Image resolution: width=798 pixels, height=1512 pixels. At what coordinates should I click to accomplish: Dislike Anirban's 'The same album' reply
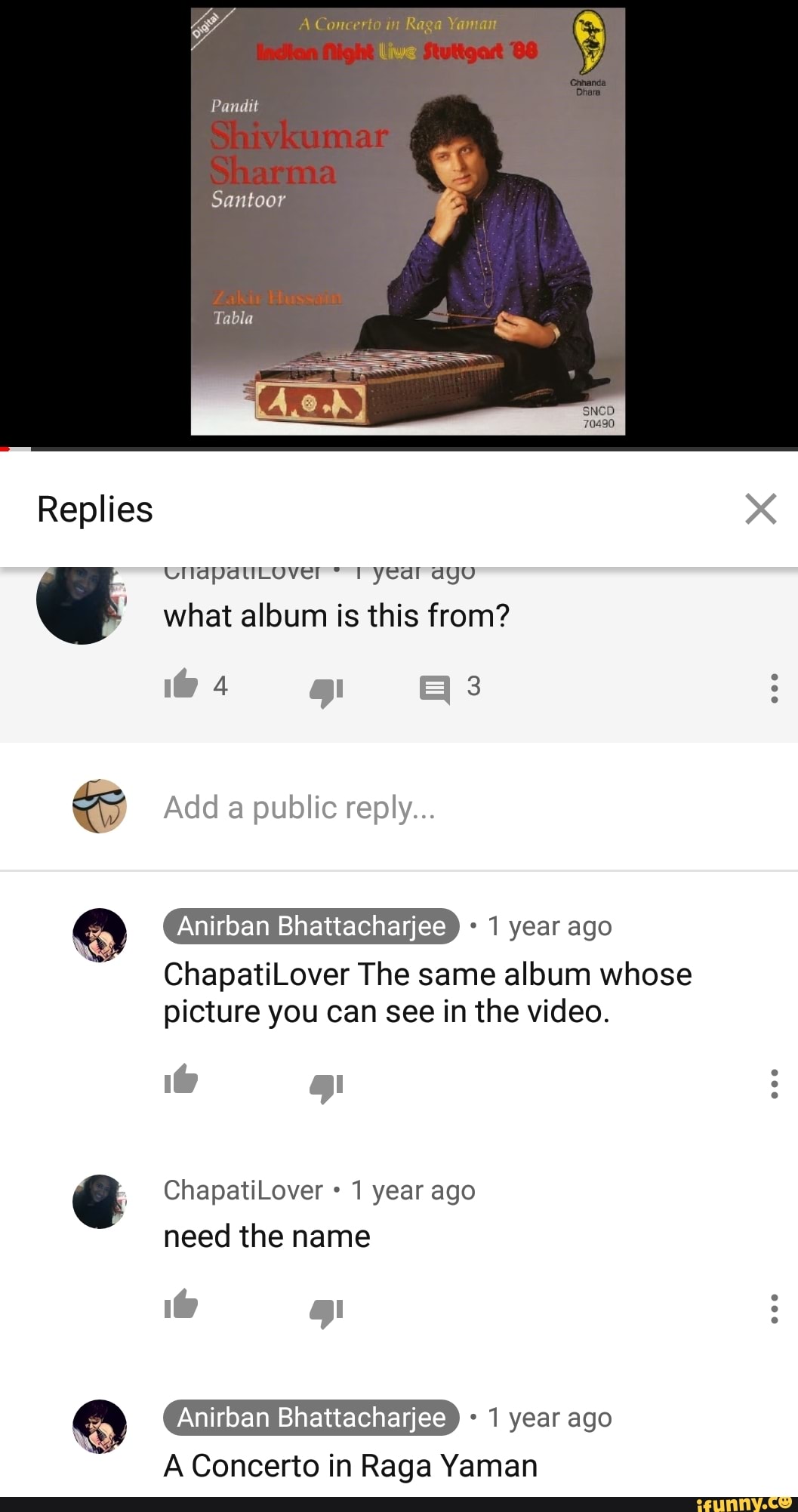326,1085
